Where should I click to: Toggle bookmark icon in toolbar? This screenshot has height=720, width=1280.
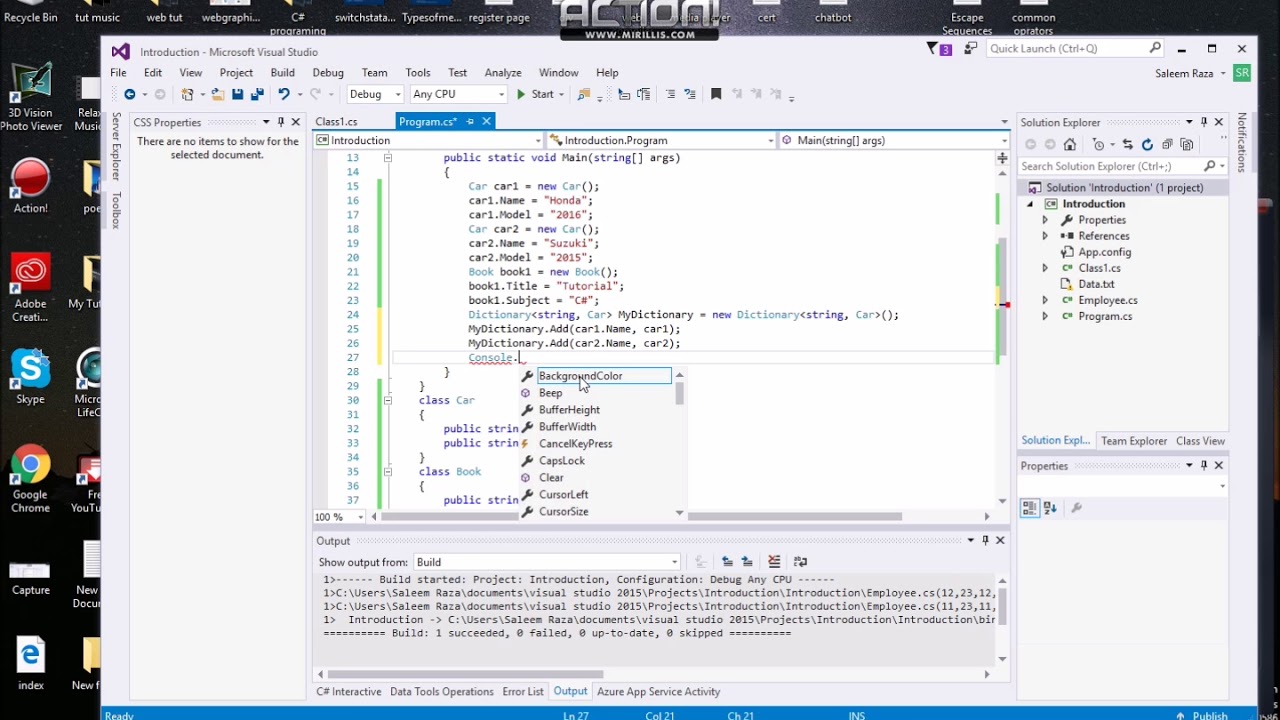[x=716, y=94]
